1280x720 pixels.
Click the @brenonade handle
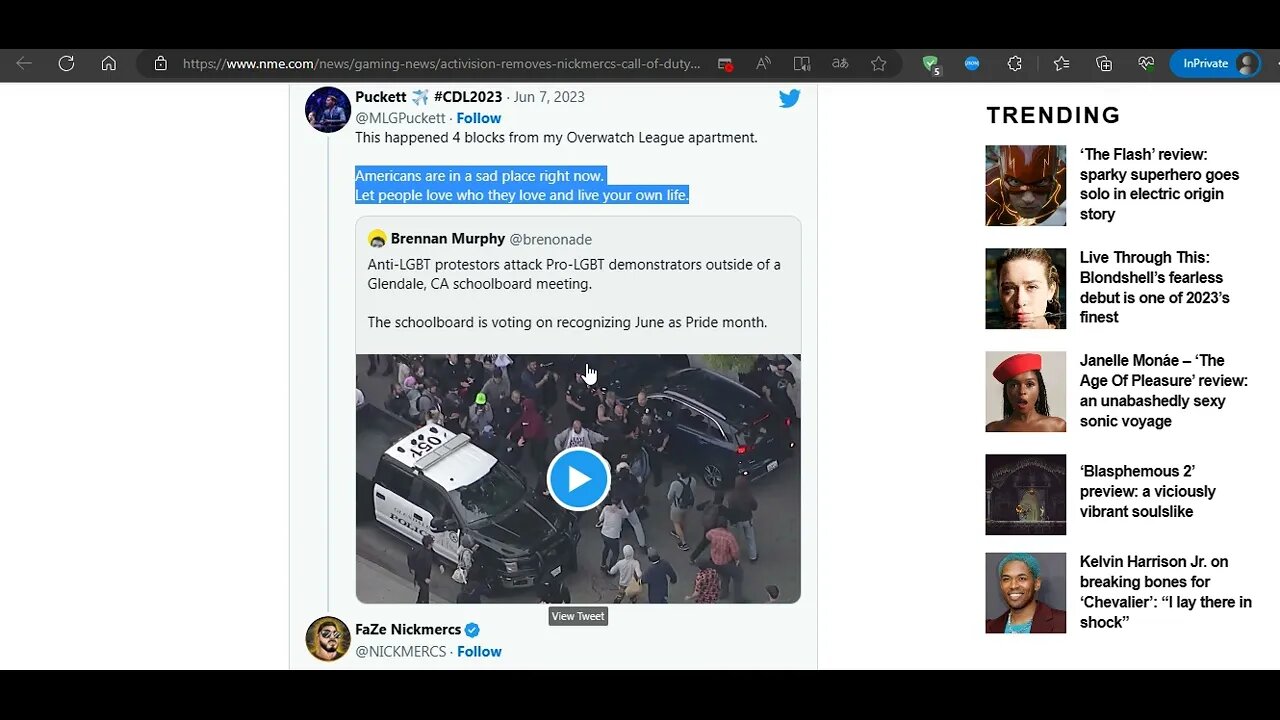(551, 239)
